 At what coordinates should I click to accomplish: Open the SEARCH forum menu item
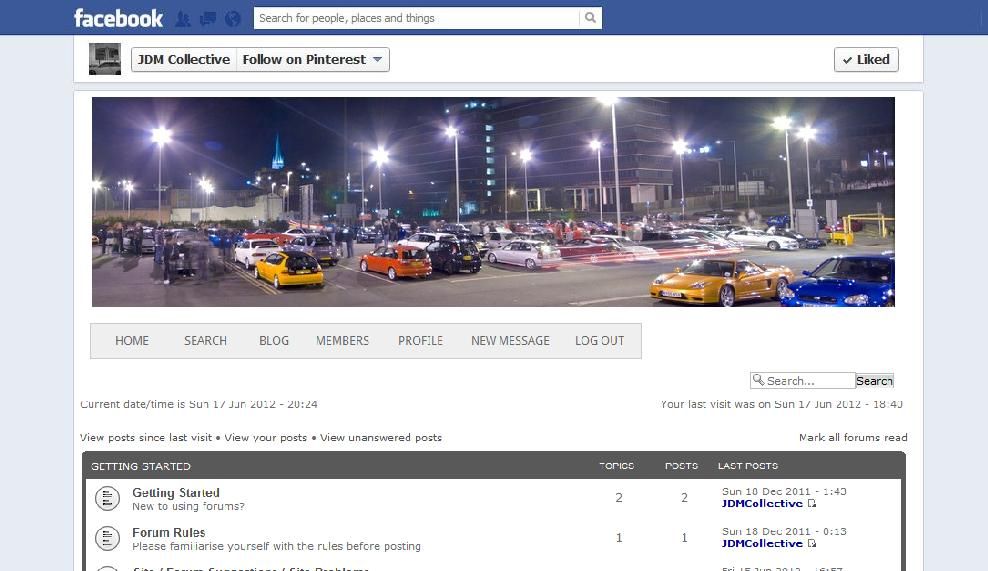pyautogui.click(x=205, y=341)
